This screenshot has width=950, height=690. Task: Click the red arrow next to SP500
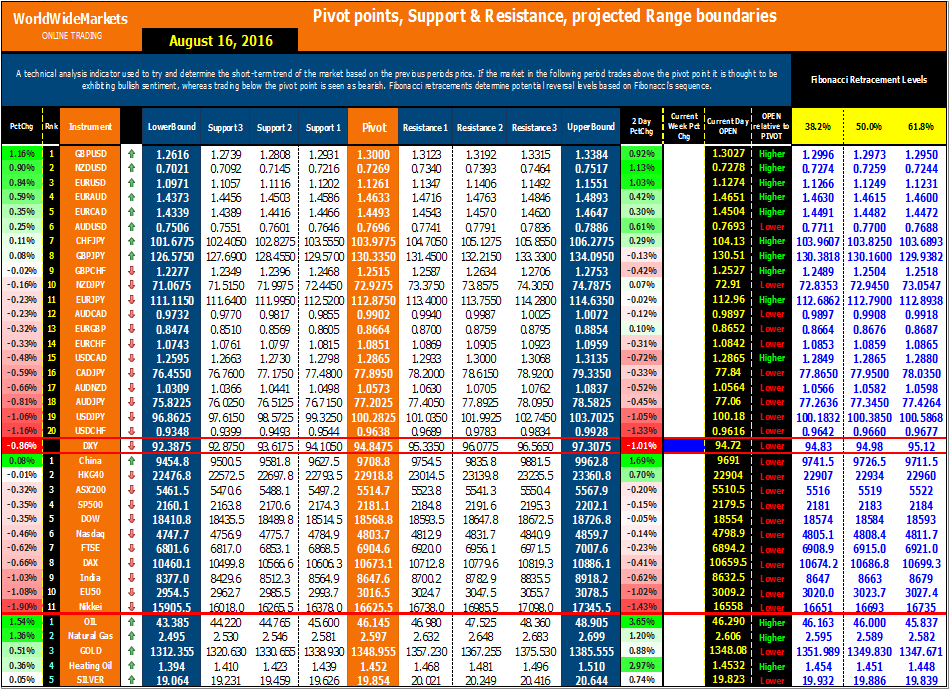point(131,505)
